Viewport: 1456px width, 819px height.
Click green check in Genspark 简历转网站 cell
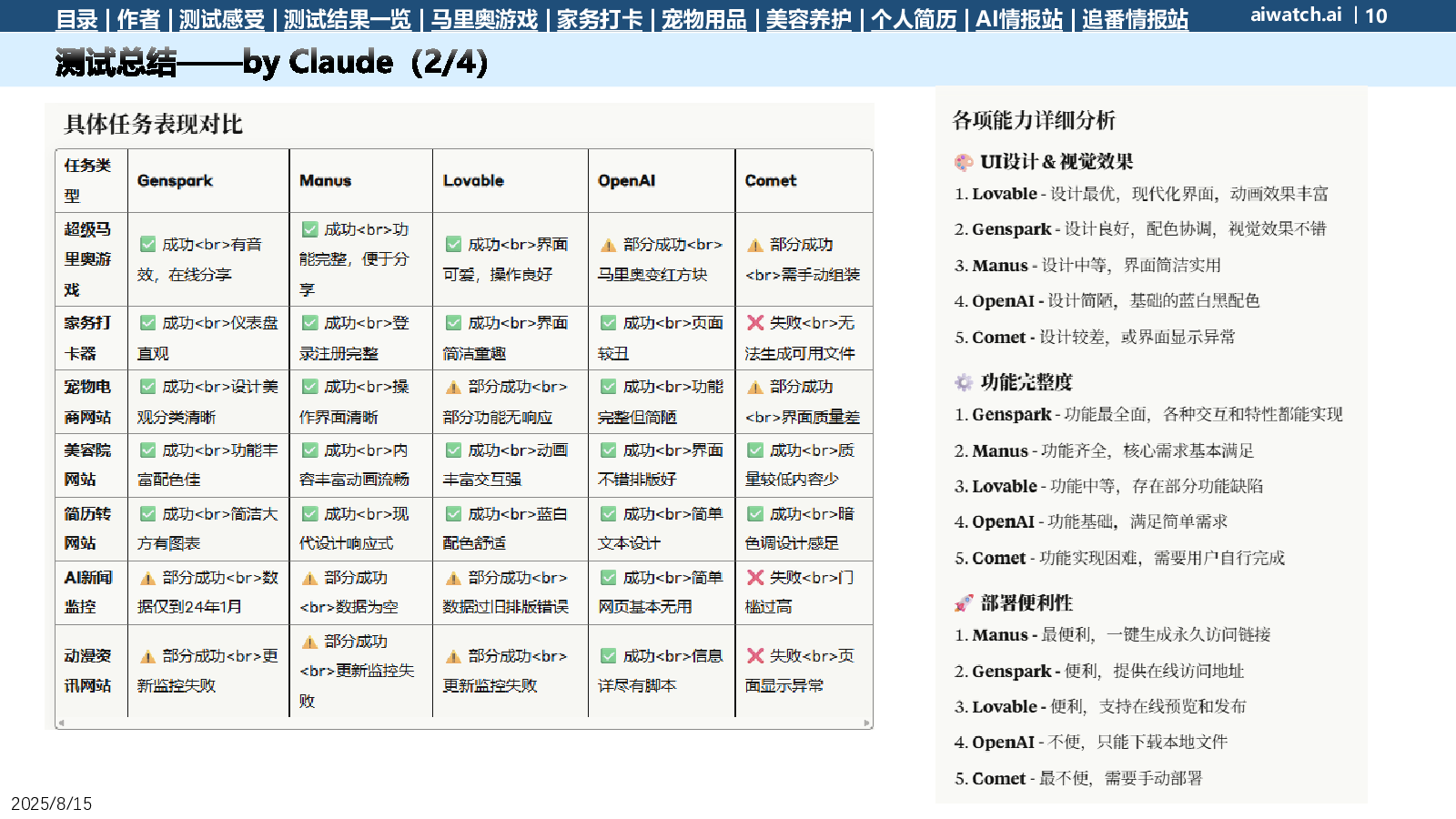[147, 513]
